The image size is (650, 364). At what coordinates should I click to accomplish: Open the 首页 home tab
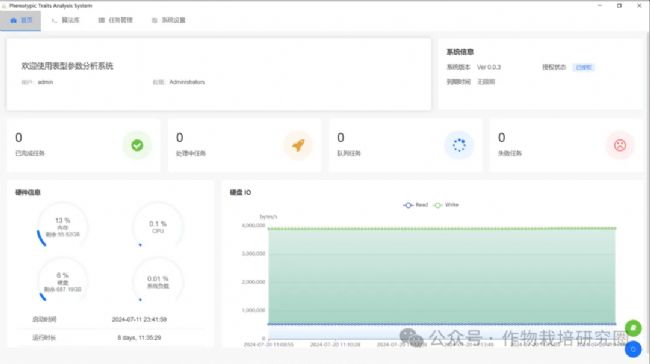click(x=20, y=20)
